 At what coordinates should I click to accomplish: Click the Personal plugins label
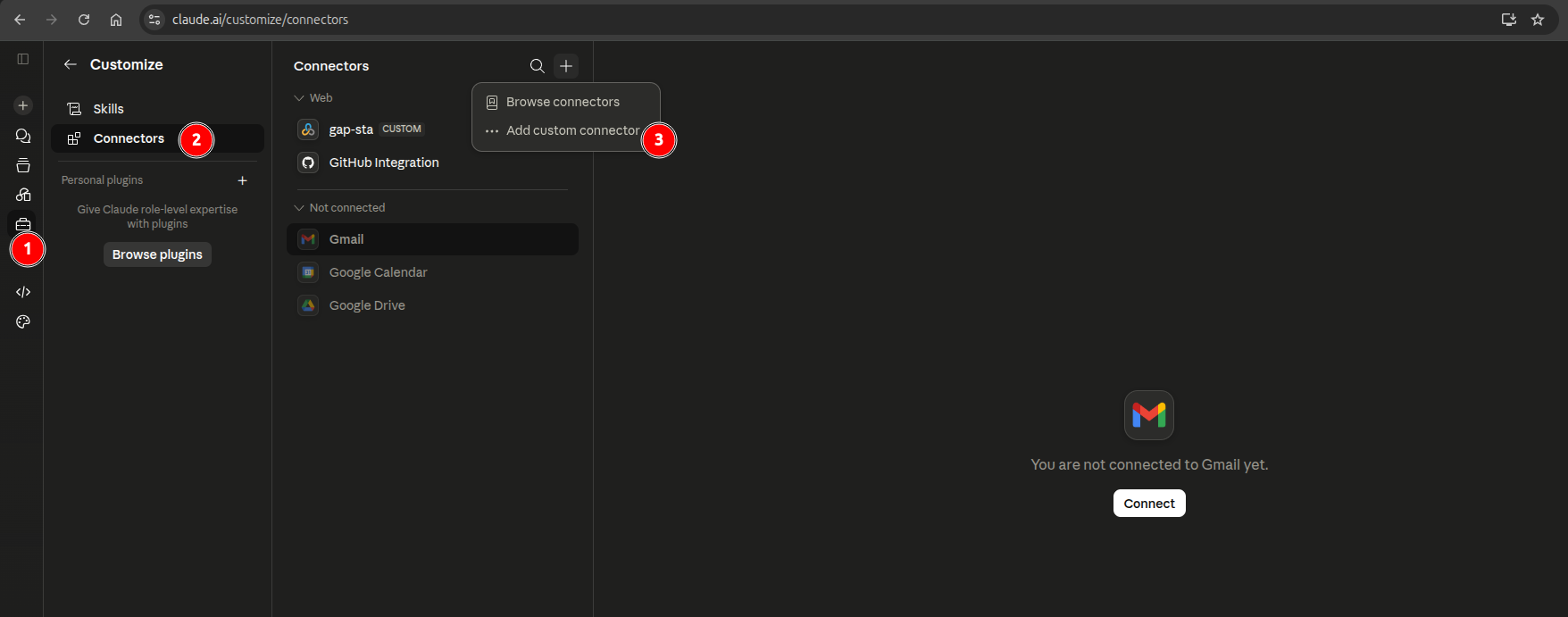click(102, 180)
